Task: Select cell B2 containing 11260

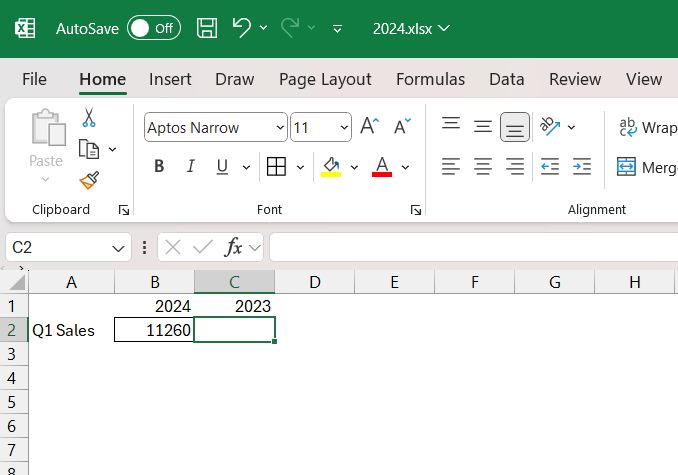Action: coord(154,330)
